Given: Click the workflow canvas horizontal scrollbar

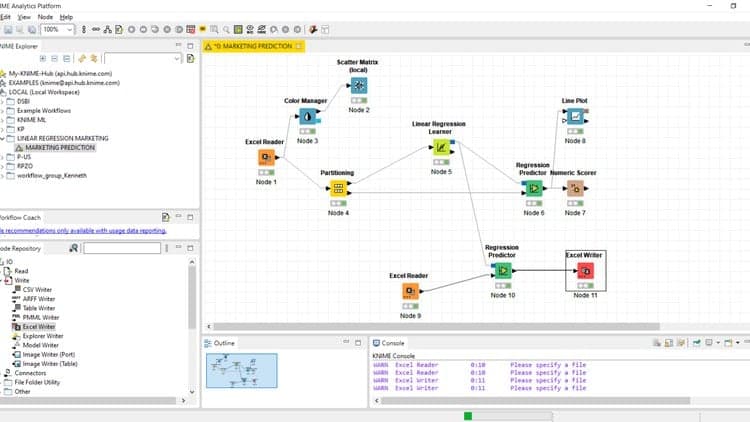Looking at the screenshot, I should pyautogui.click(x=436, y=326).
